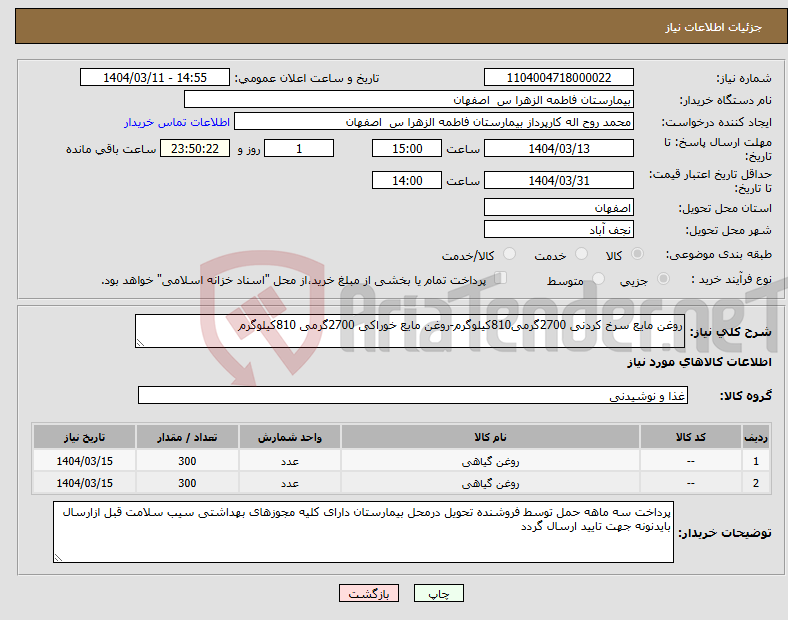Click the general description text area

tap(410, 331)
